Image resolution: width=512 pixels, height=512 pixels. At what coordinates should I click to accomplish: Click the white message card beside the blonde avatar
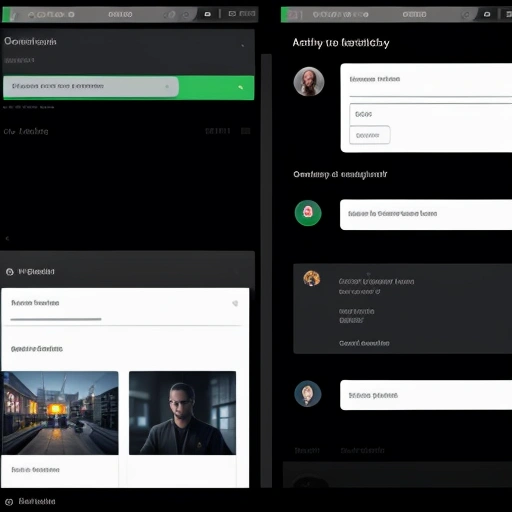tap(426, 395)
